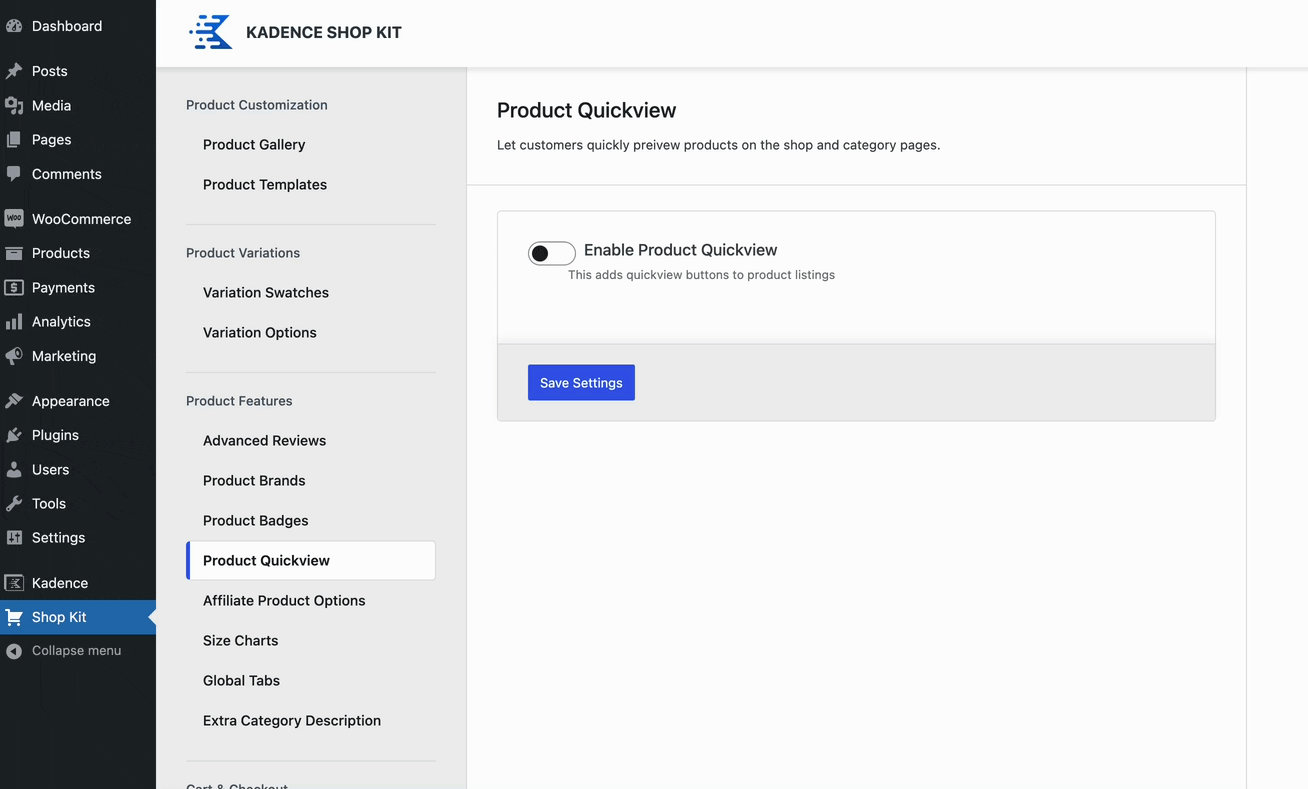
Task: Select the Products box icon
Action: [x=15, y=253]
